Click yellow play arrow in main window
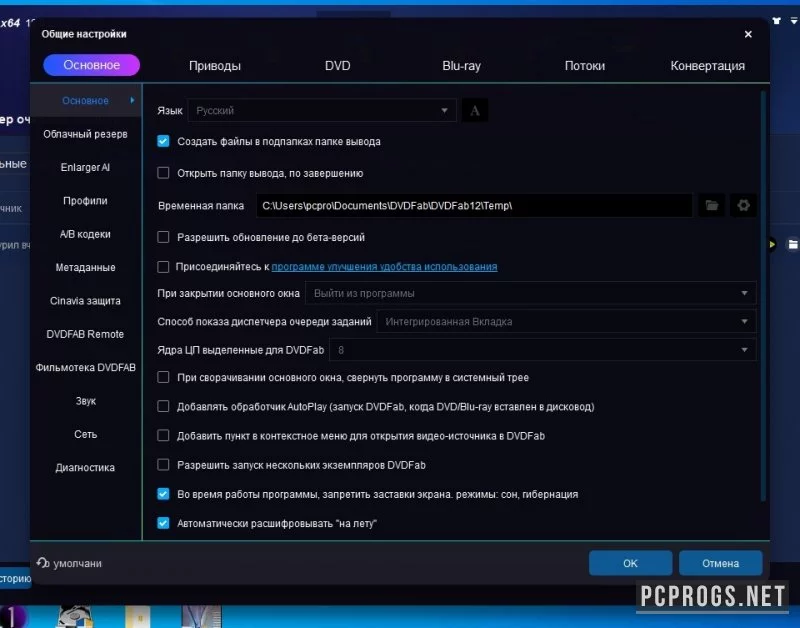The width and height of the screenshot is (800, 628). [x=771, y=244]
